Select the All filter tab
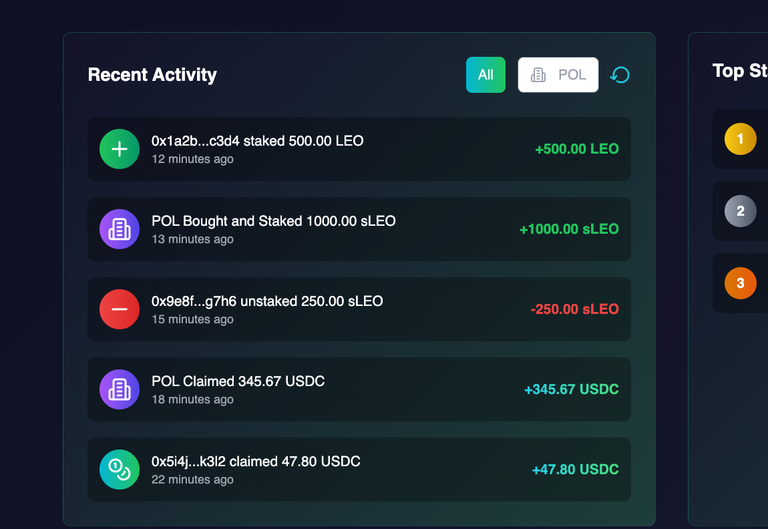Viewport: 768px width, 529px height. [x=485, y=75]
